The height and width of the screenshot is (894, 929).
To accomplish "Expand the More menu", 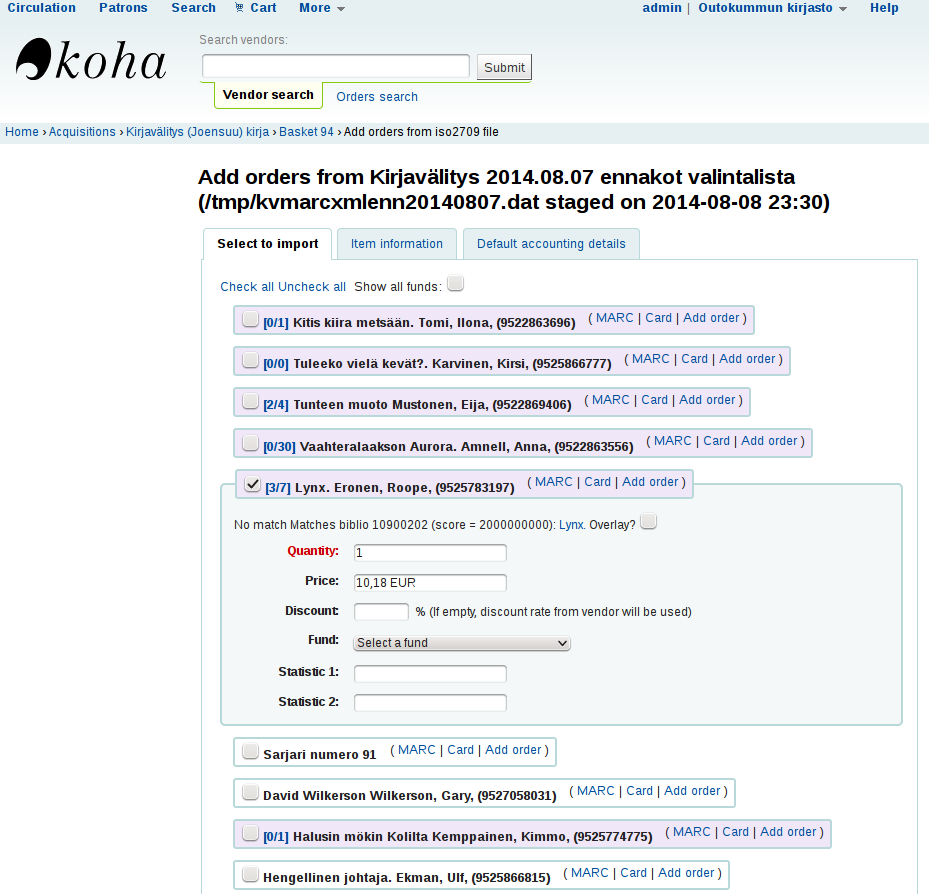I will coord(321,8).
